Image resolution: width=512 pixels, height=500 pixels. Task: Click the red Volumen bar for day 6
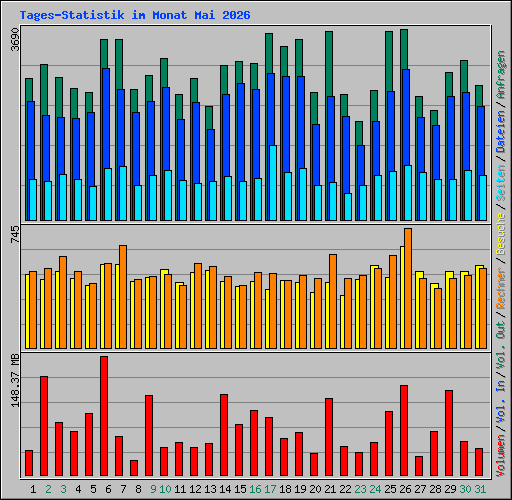(104, 416)
